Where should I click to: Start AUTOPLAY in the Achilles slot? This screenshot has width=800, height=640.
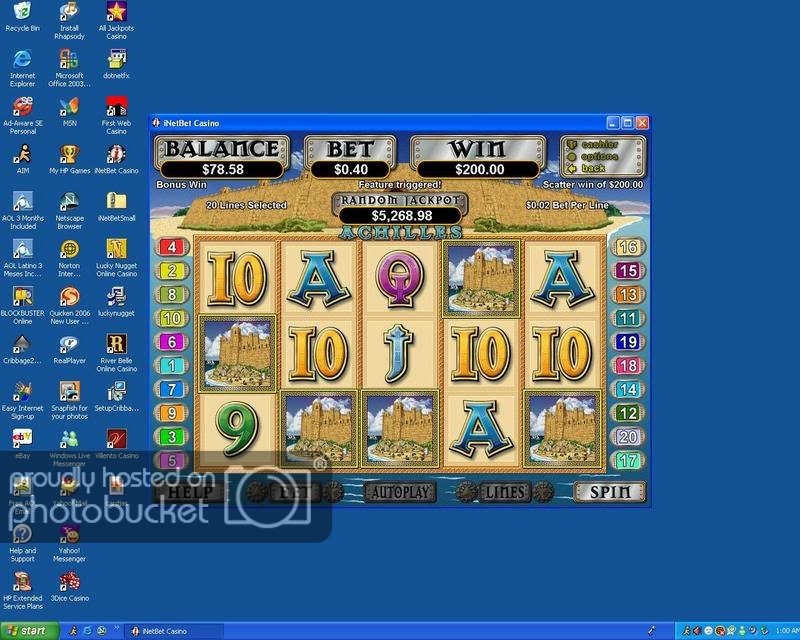point(401,492)
